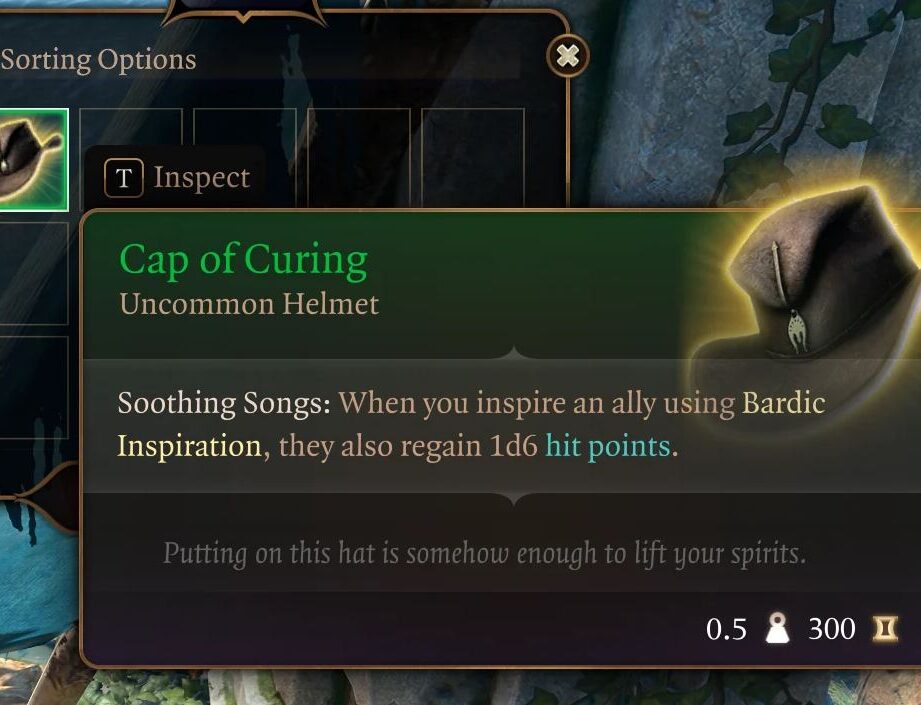Image resolution: width=921 pixels, height=705 pixels.
Task: Click the Cap of Curing title
Action: coord(244,260)
